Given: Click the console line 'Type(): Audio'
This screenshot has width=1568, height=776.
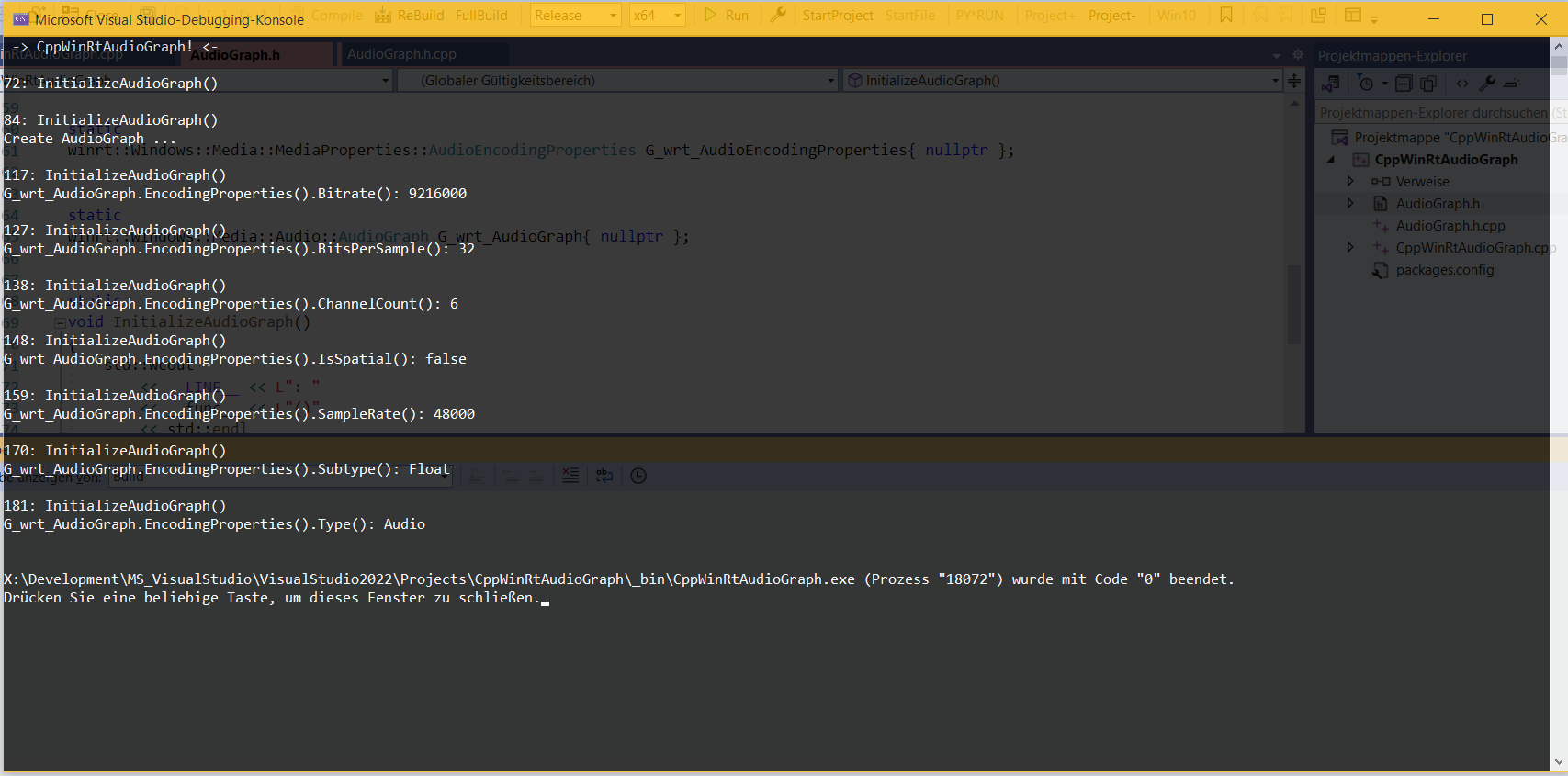Looking at the screenshot, I should pos(214,524).
